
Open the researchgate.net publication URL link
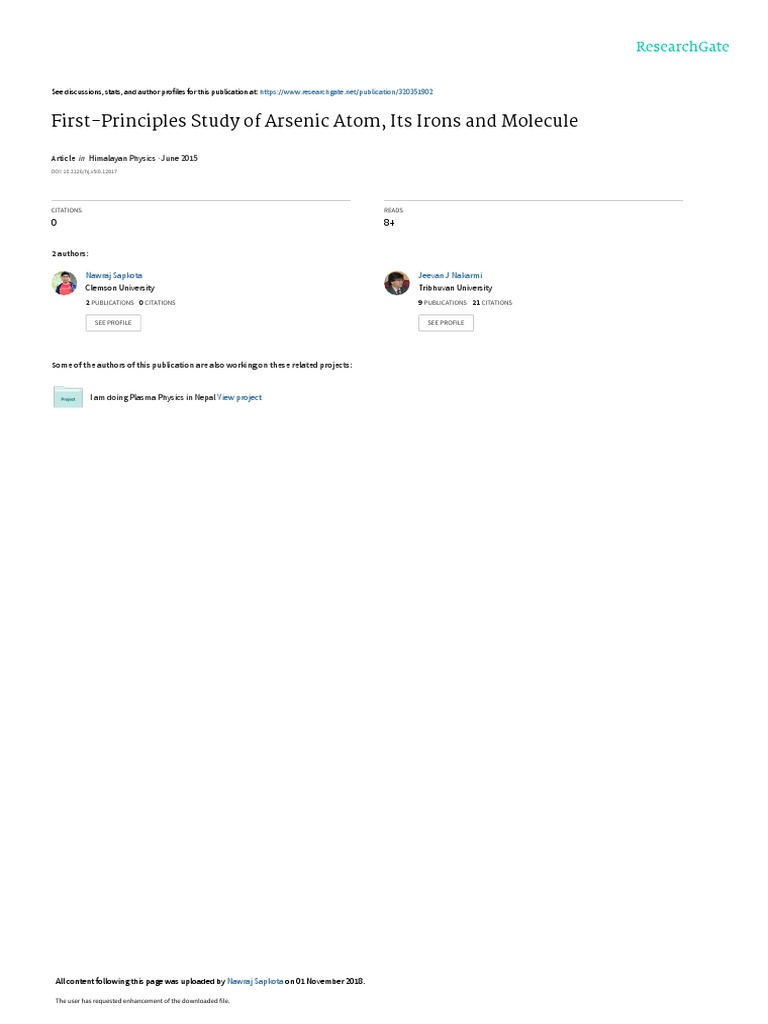click(x=346, y=92)
